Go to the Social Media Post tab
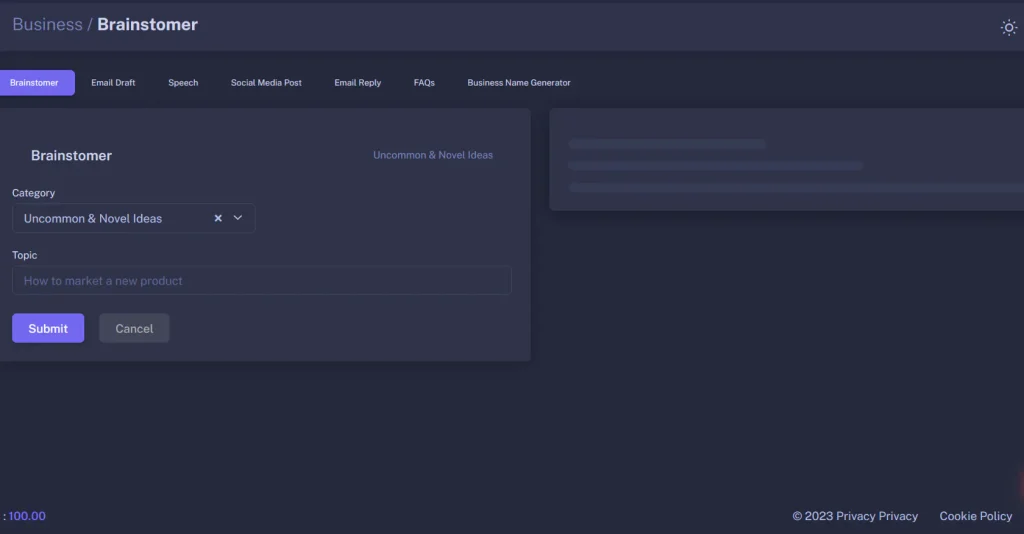1024x534 pixels. [x=266, y=83]
